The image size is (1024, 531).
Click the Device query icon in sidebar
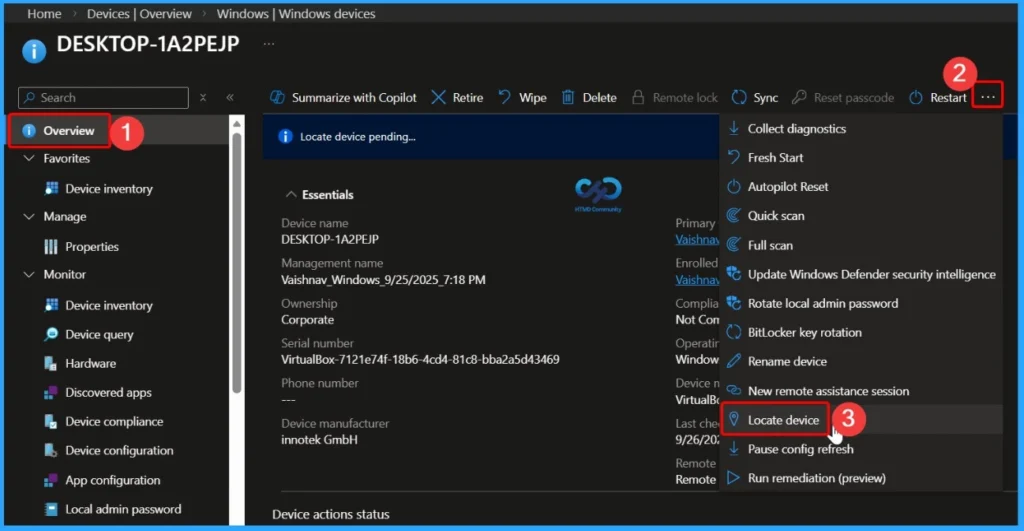tap(51, 334)
